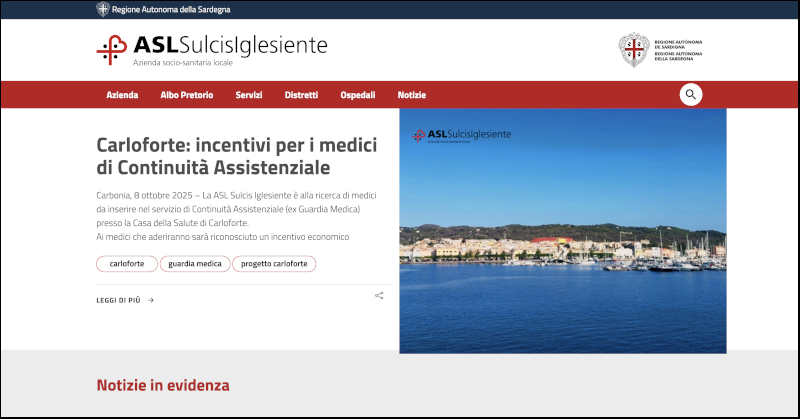Open the Carloforte incentivi article headline

237,156
